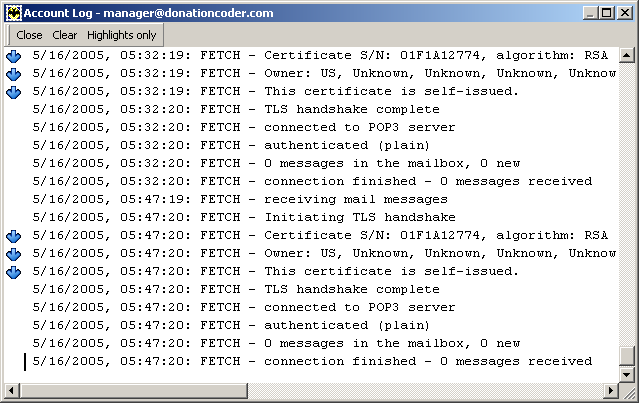Click the horizontal scrollbar thumb

click(x=133, y=390)
